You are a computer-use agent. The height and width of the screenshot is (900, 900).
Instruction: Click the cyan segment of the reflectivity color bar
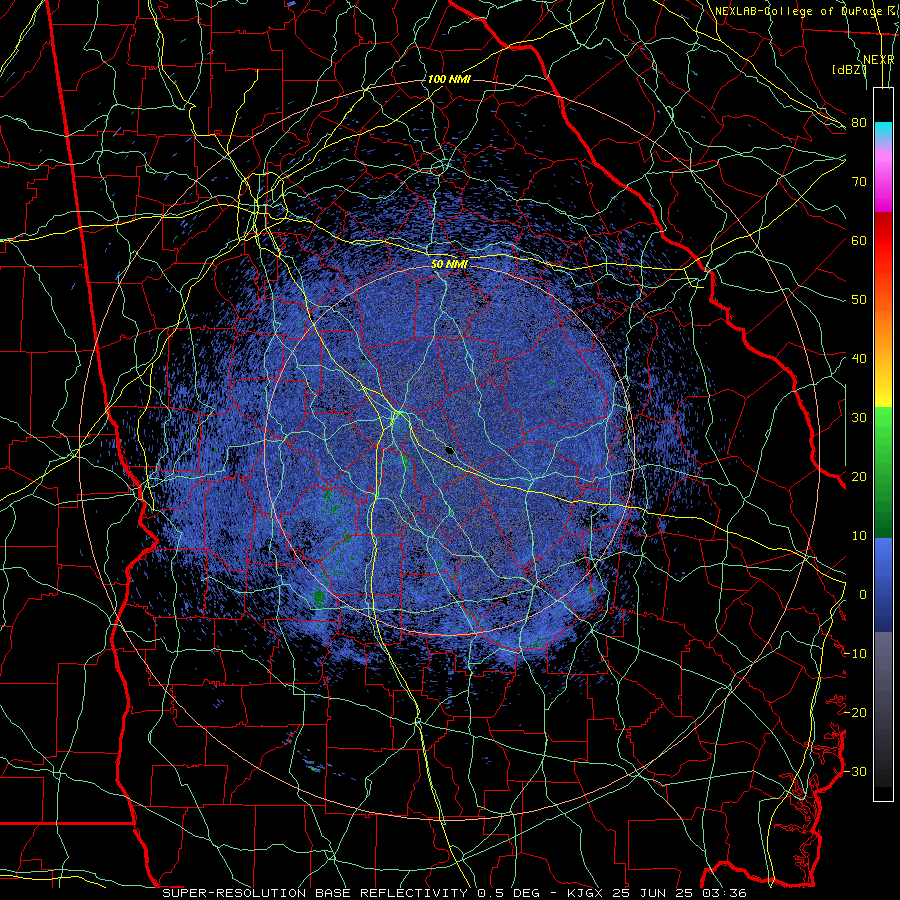[x=883, y=132]
